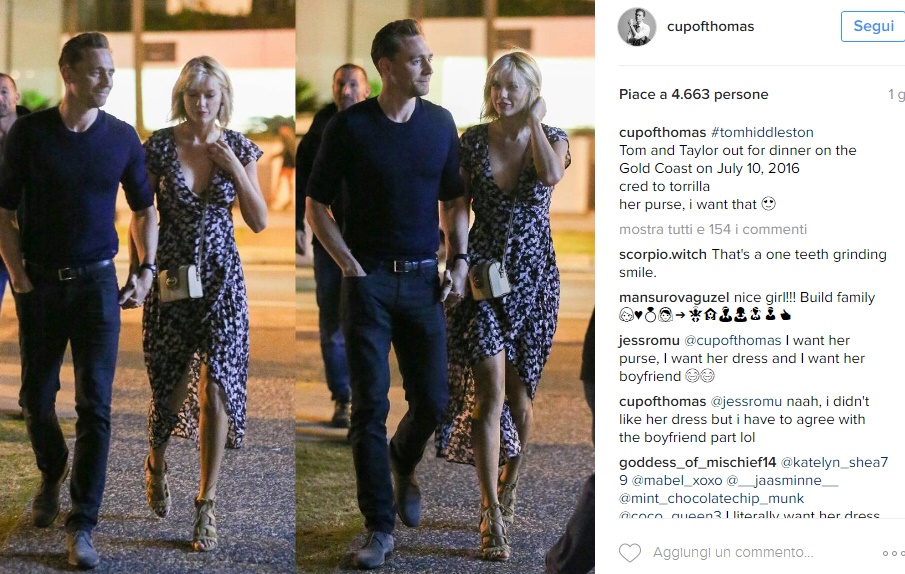Viewport: 905px width, 574px height.
Task: Open the #tomhiddleston hashtag
Action: [762, 132]
